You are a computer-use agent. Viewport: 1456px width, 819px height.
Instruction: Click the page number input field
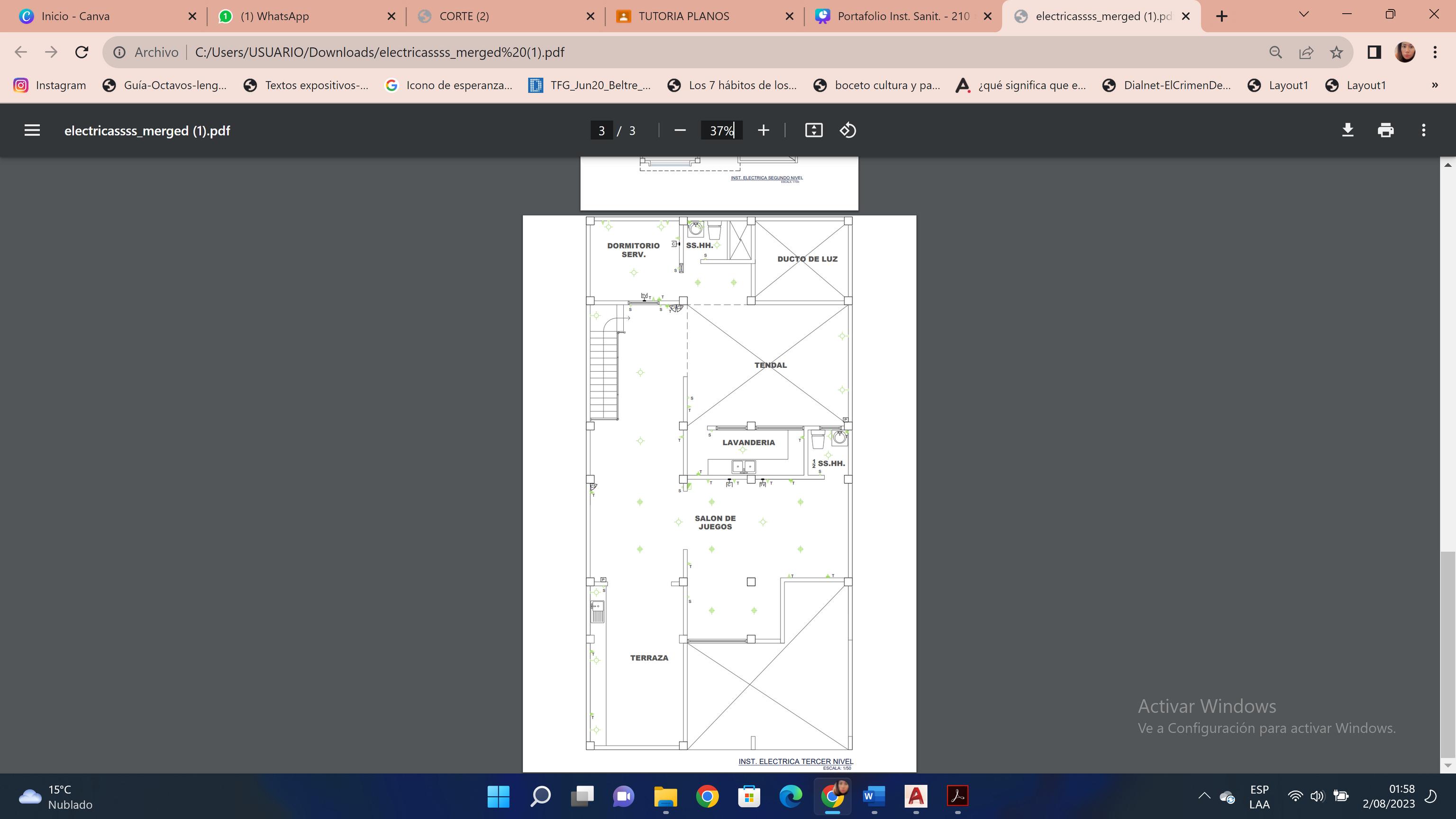601,130
